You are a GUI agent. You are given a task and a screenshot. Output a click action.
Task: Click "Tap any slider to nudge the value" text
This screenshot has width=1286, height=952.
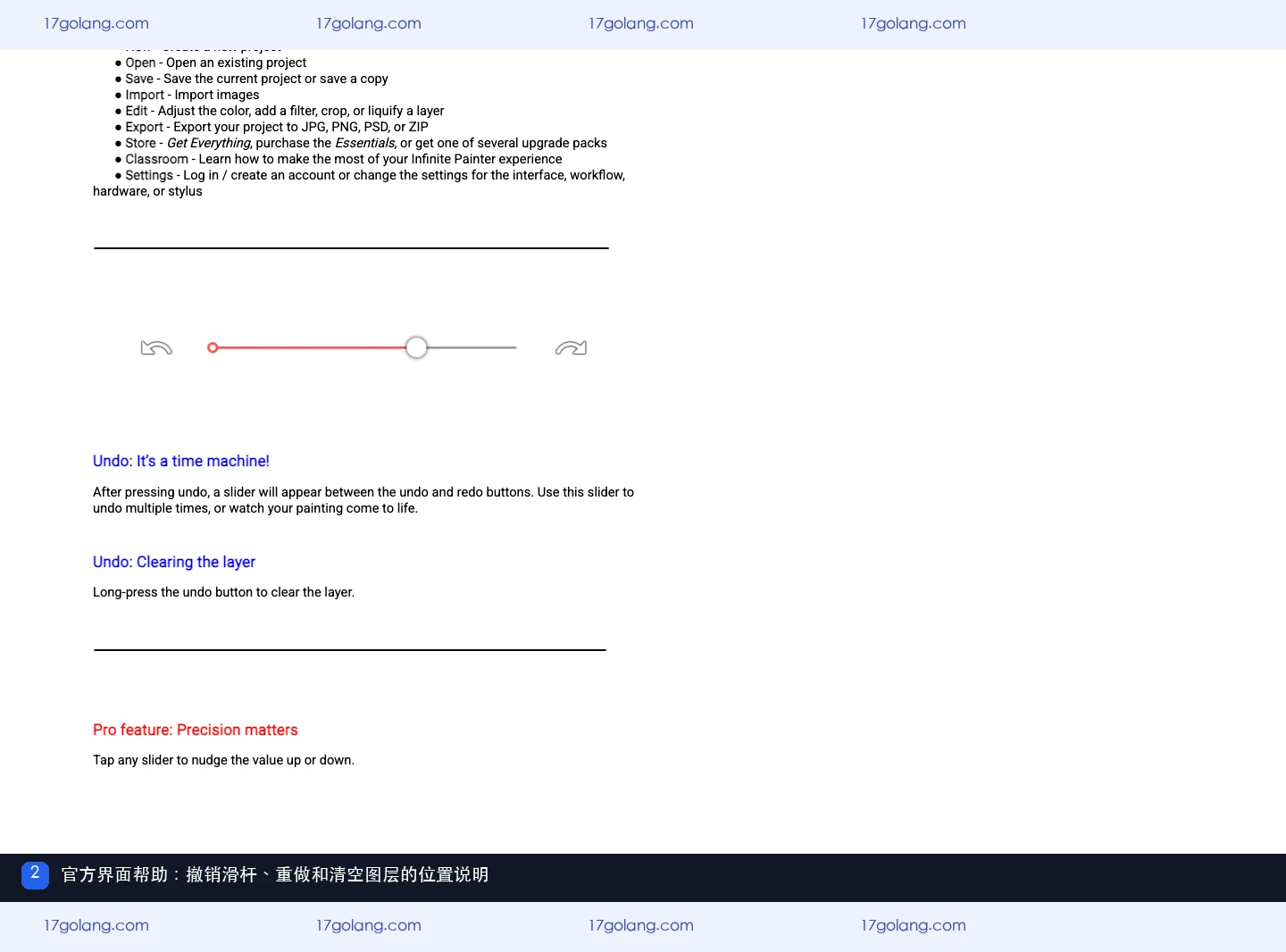(x=223, y=760)
